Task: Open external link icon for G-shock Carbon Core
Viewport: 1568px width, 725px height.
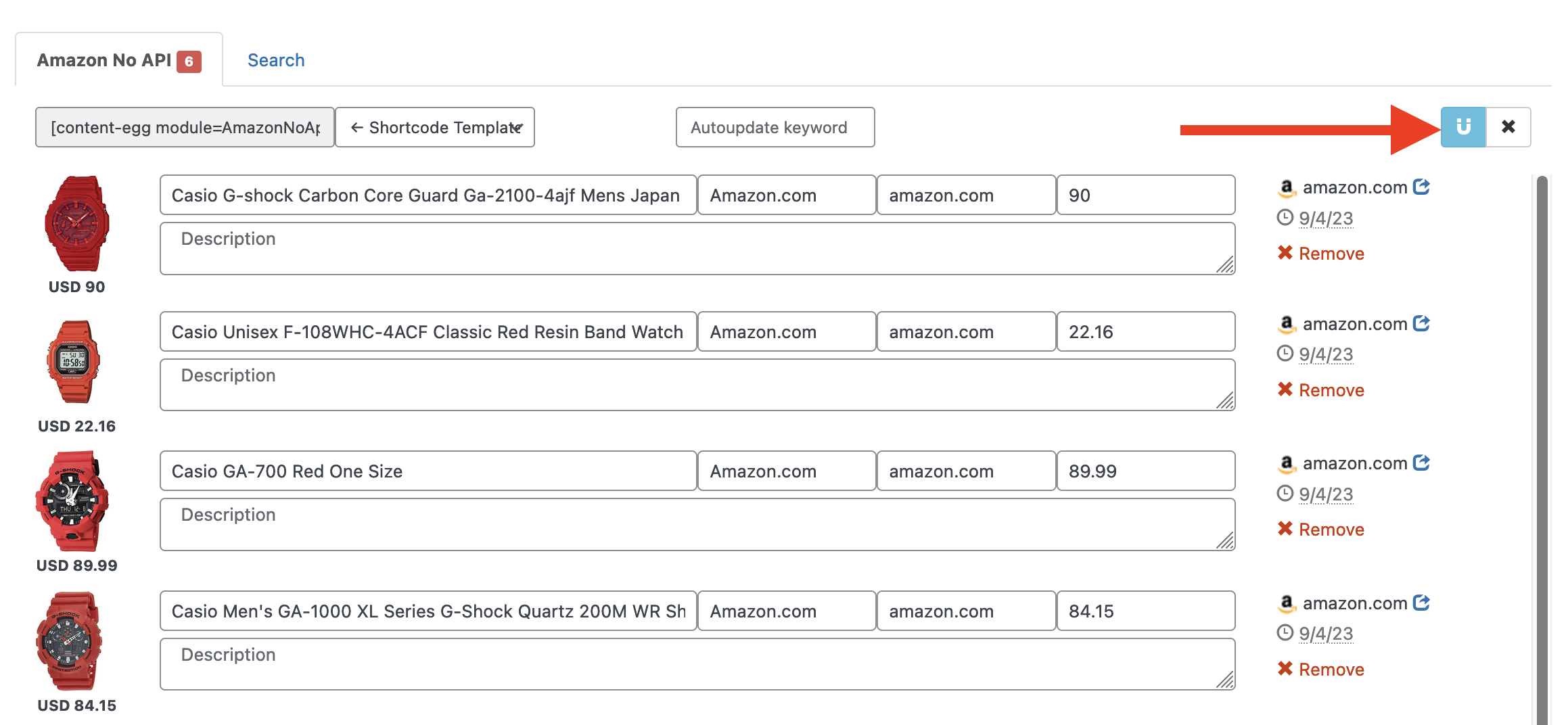Action: 1421,187
